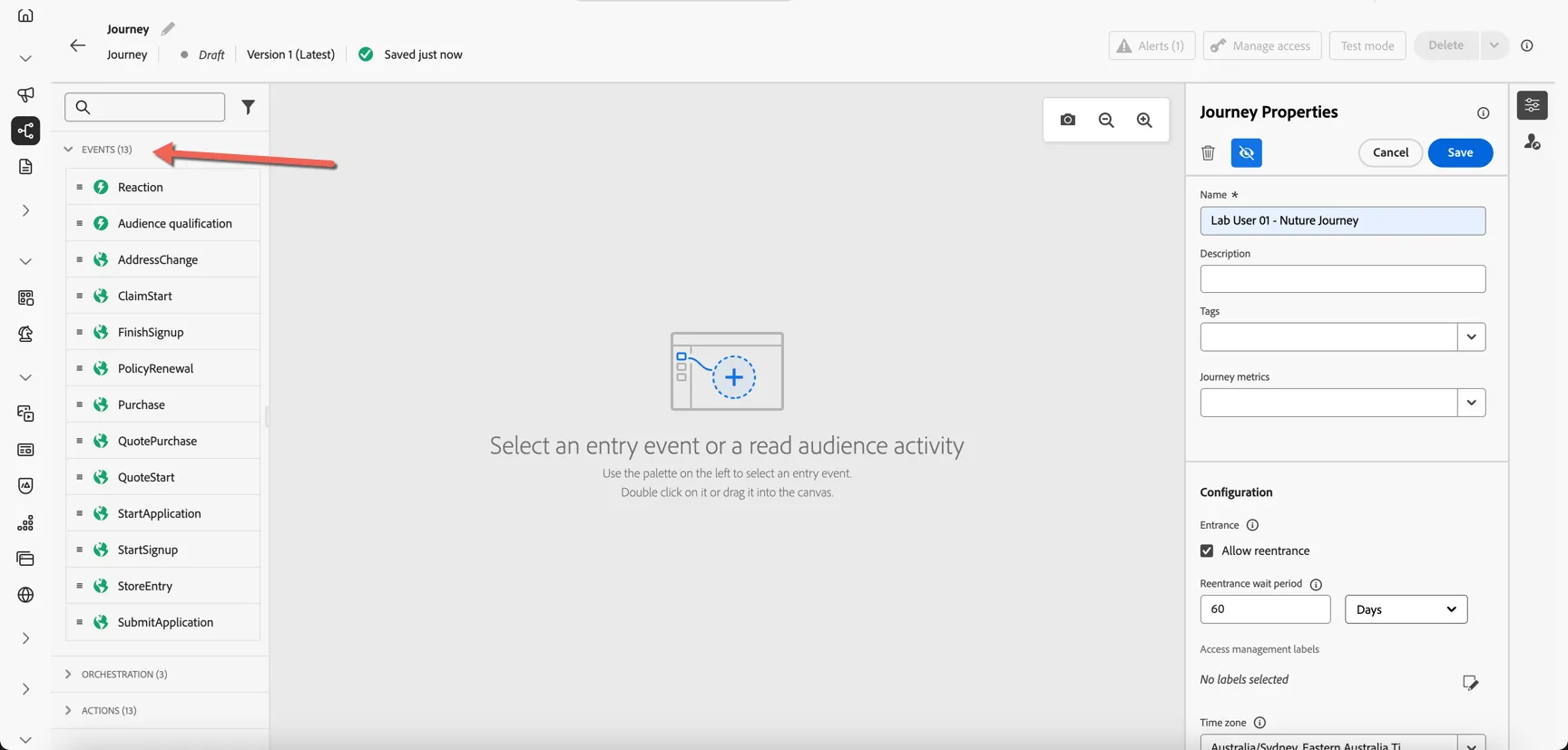Uncheck the Allow reentrance checkbox
Viewport: 1568px width, 750px height.
pos(1207,550)
